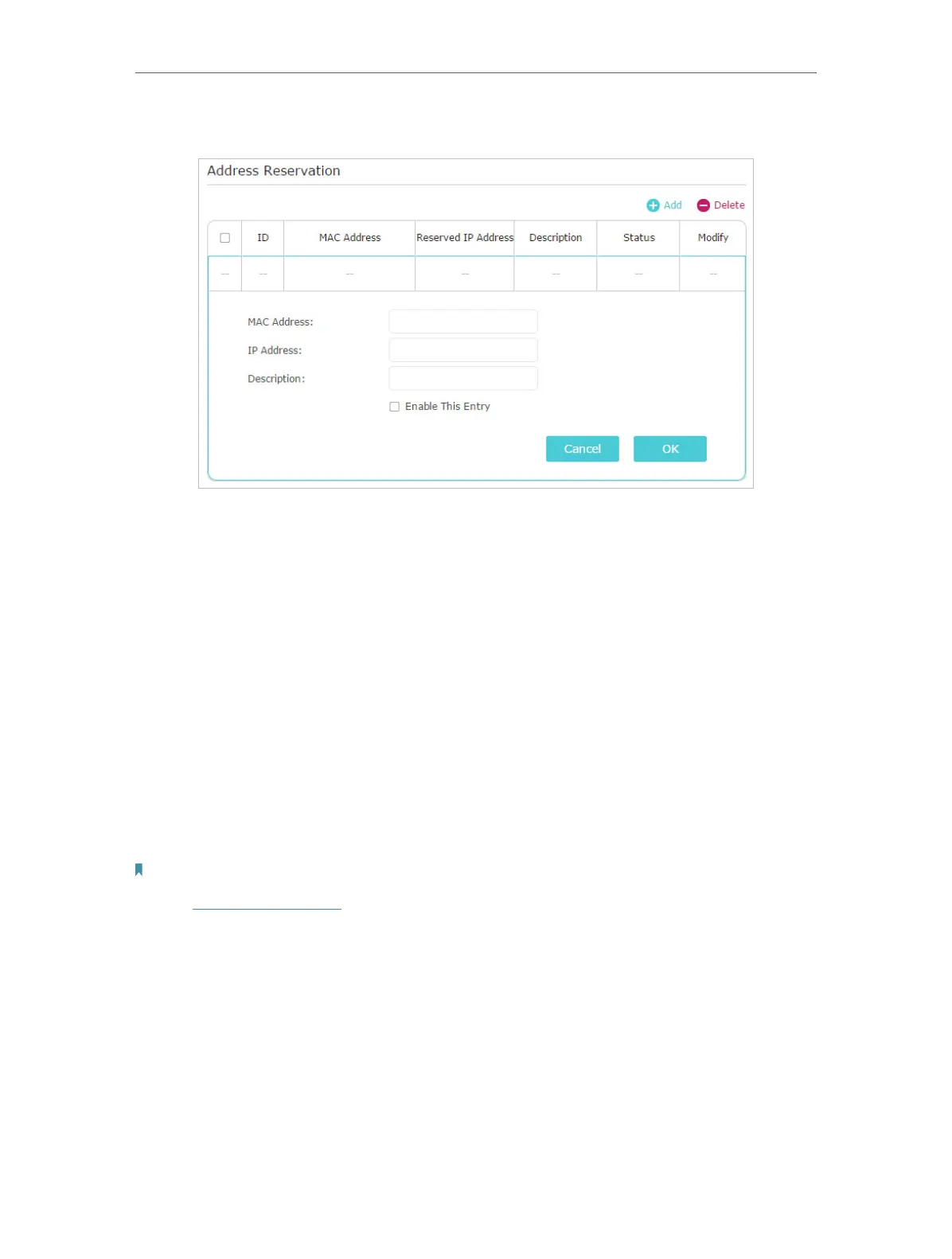Confirm with the OK button
Screen dimensions: 952x1259
tap(670, 449)
